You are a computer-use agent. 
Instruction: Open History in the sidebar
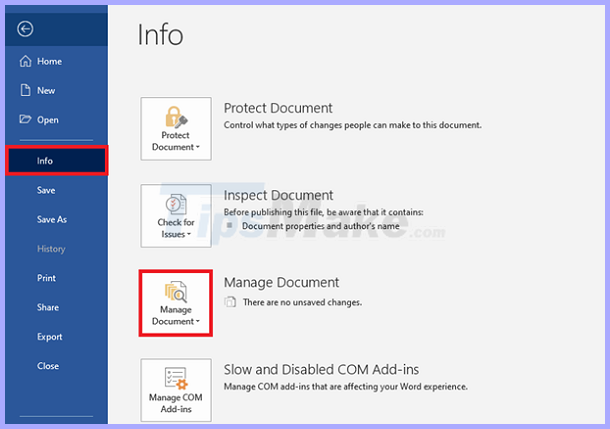[56, 249]
